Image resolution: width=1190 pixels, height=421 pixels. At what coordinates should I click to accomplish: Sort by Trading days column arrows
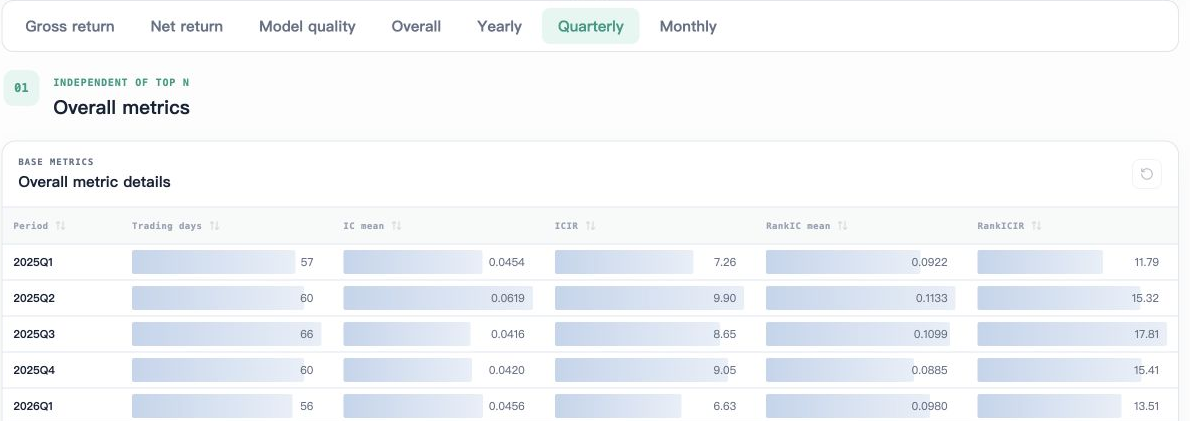pos(215,226)
